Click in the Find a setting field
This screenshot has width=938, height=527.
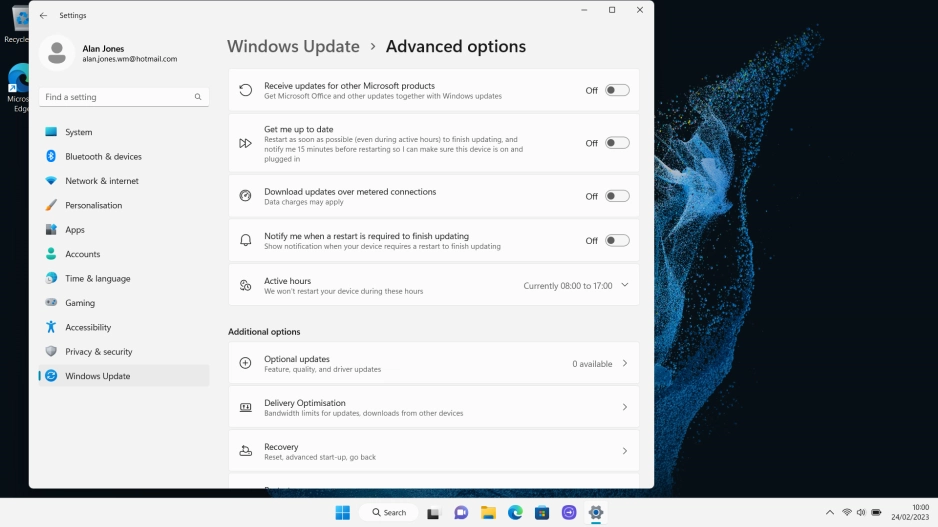coord(124,97)
